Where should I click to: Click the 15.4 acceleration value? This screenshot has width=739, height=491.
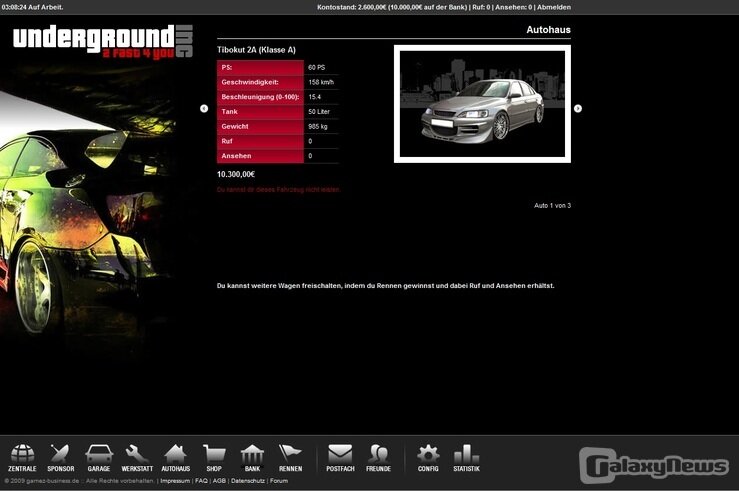pos(314,97)
